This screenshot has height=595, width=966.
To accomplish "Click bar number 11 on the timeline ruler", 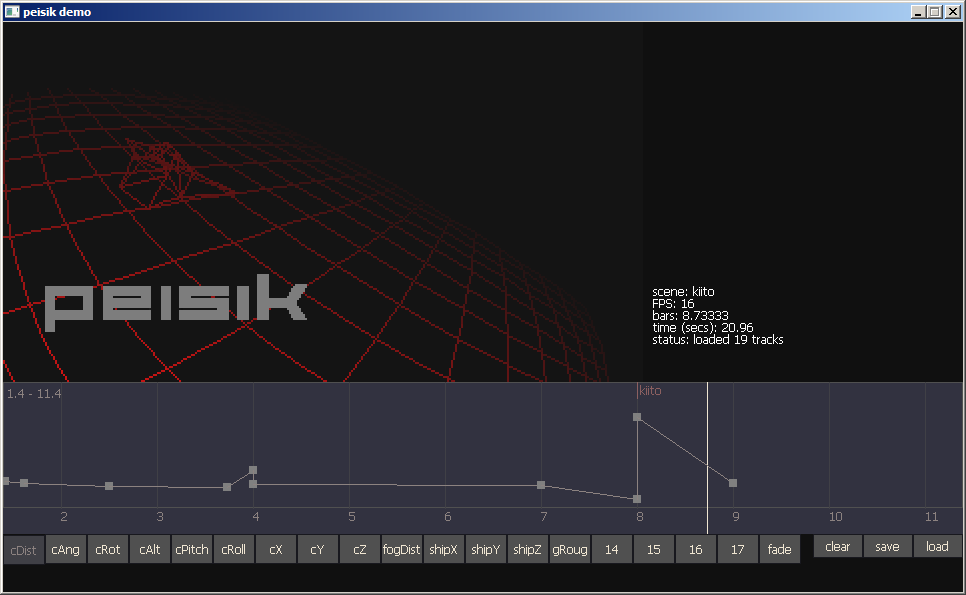I will 932,517.
